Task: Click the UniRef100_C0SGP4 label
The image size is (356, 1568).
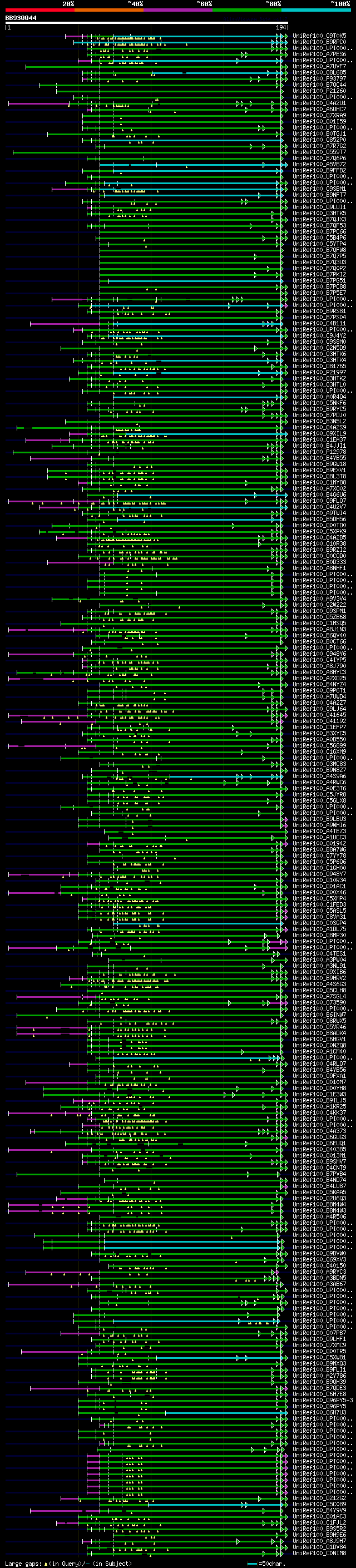Action: 319,923
